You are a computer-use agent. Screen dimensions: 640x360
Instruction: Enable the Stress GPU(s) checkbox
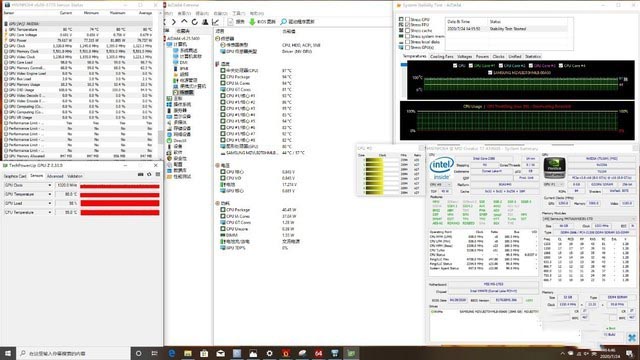[407, 48]
